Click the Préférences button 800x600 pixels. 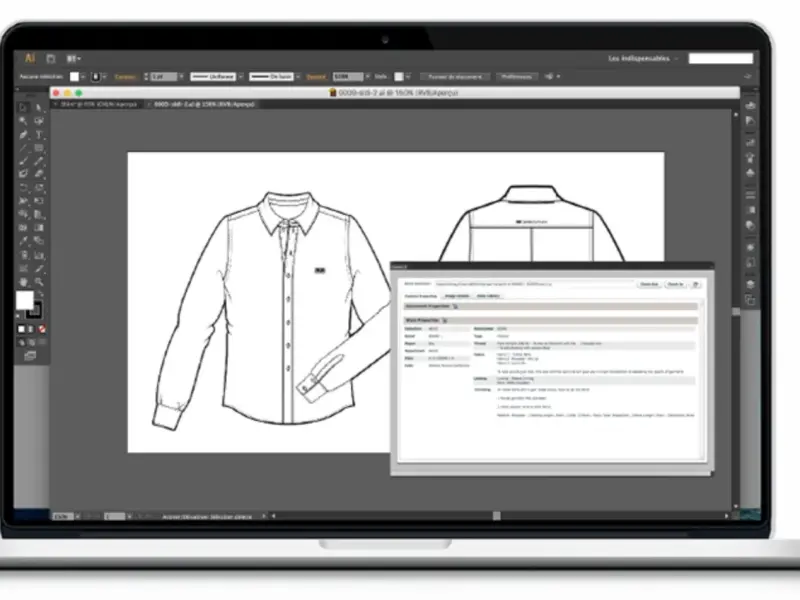(x=516, y=77)
